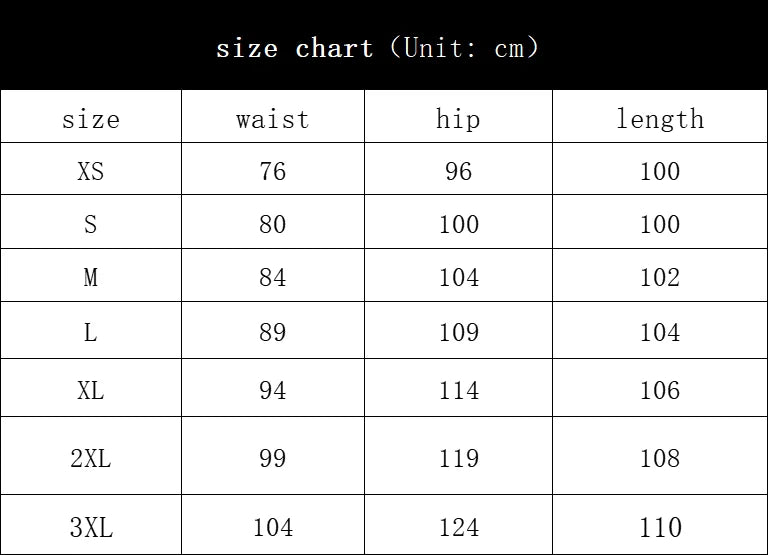
Task: Click the length column header
Action: click(x=659, y=119)
